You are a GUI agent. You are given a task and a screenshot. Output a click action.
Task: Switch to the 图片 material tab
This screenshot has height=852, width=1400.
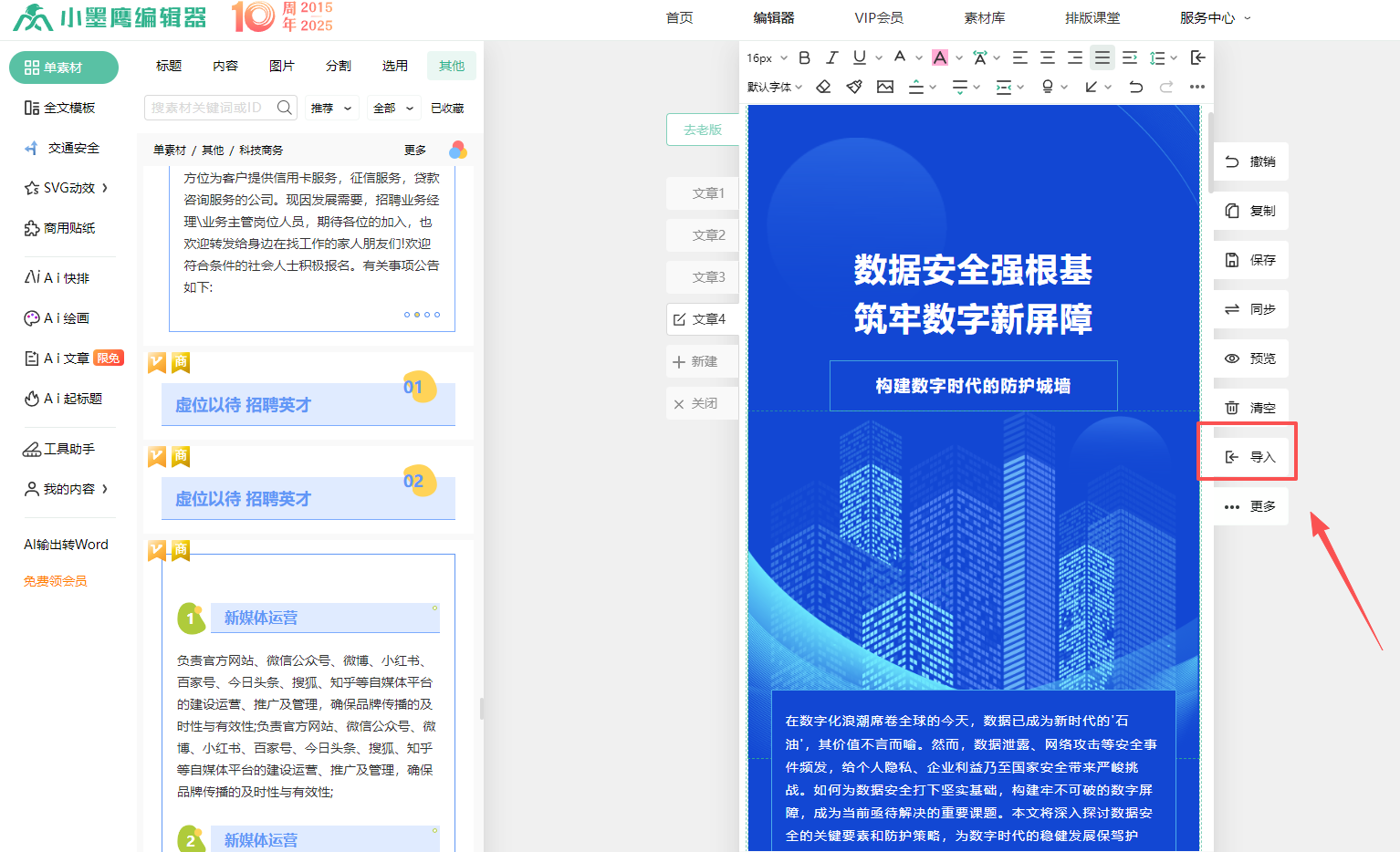tap(282, 66)
